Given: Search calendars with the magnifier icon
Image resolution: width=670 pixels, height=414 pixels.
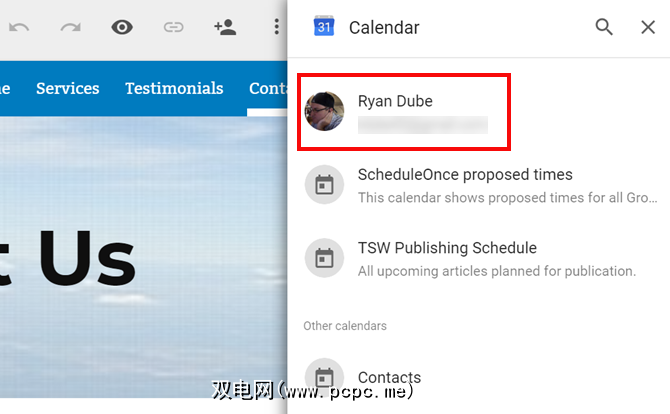Looking at the screenshot, I should pos(604,27).
